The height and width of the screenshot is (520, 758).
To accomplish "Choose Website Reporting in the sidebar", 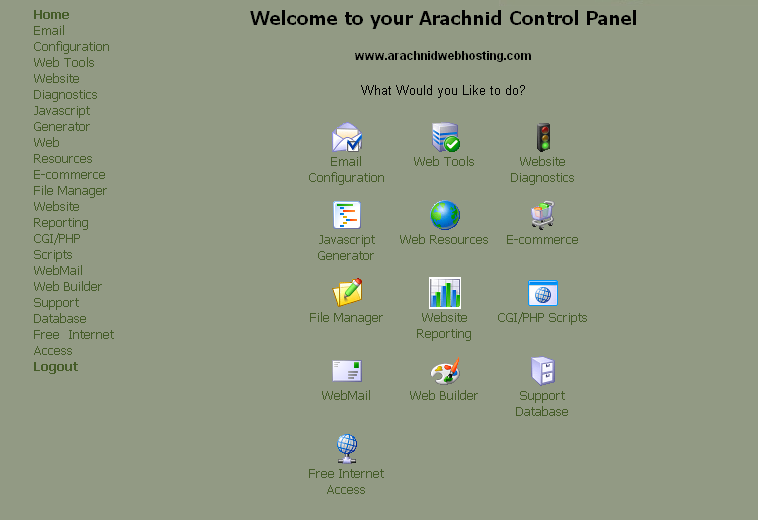I will 61,215.
